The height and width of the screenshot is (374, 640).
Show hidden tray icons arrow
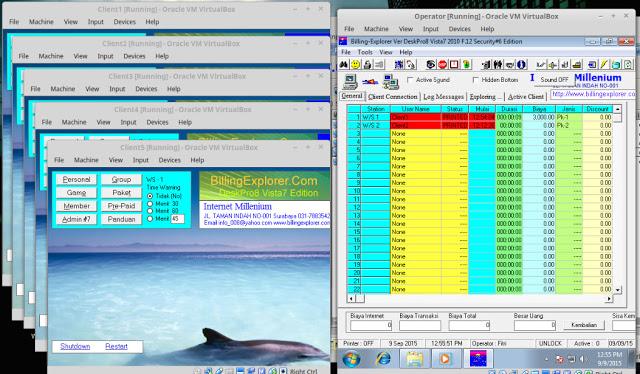546,359
